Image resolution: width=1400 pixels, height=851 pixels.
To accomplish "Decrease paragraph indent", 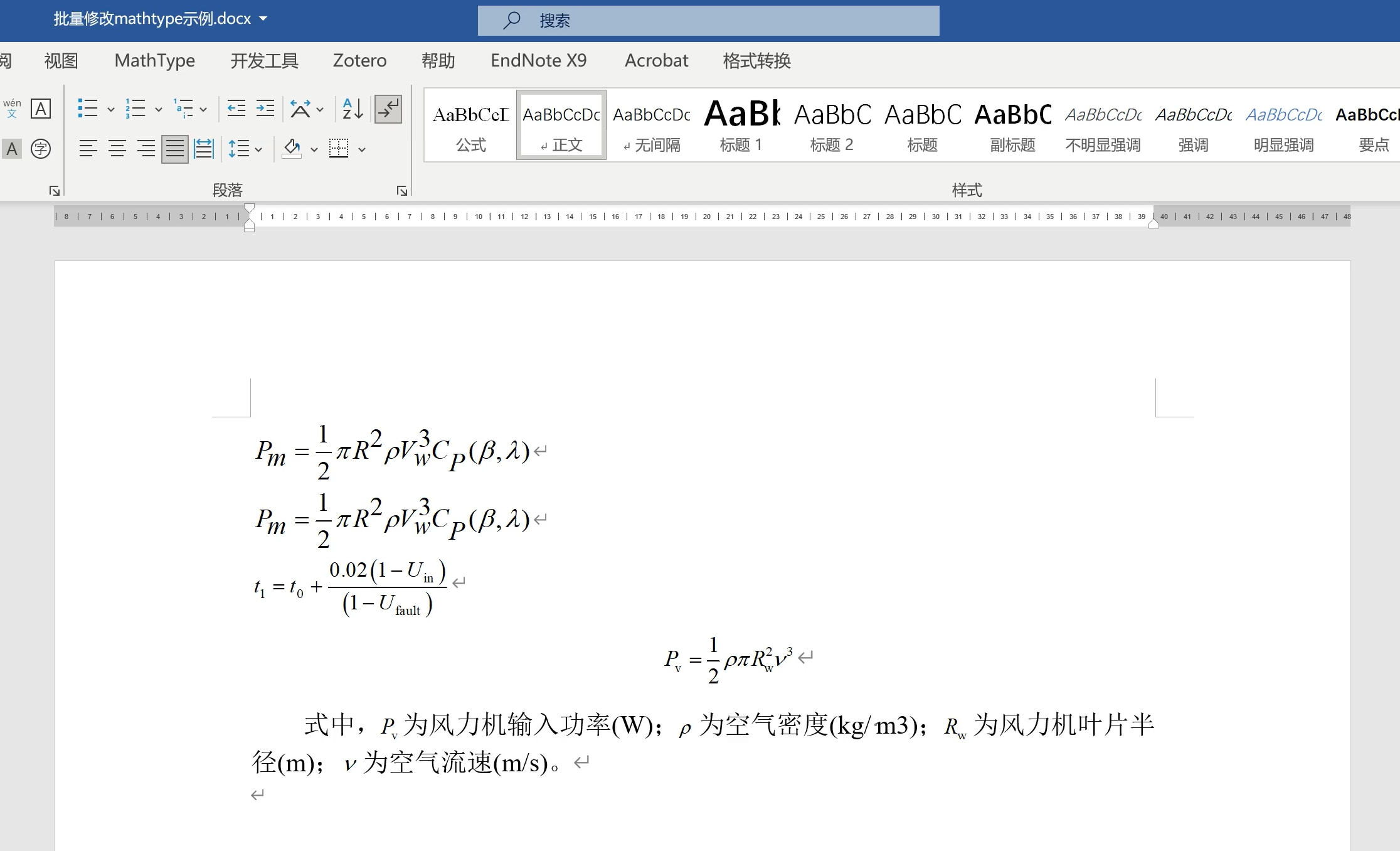I will tap(236, 109).
